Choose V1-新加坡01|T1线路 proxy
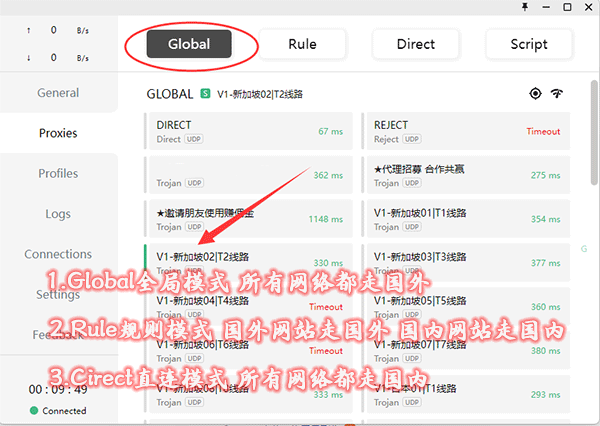Viewport: 600px width, 426px height. coord(465,219)
